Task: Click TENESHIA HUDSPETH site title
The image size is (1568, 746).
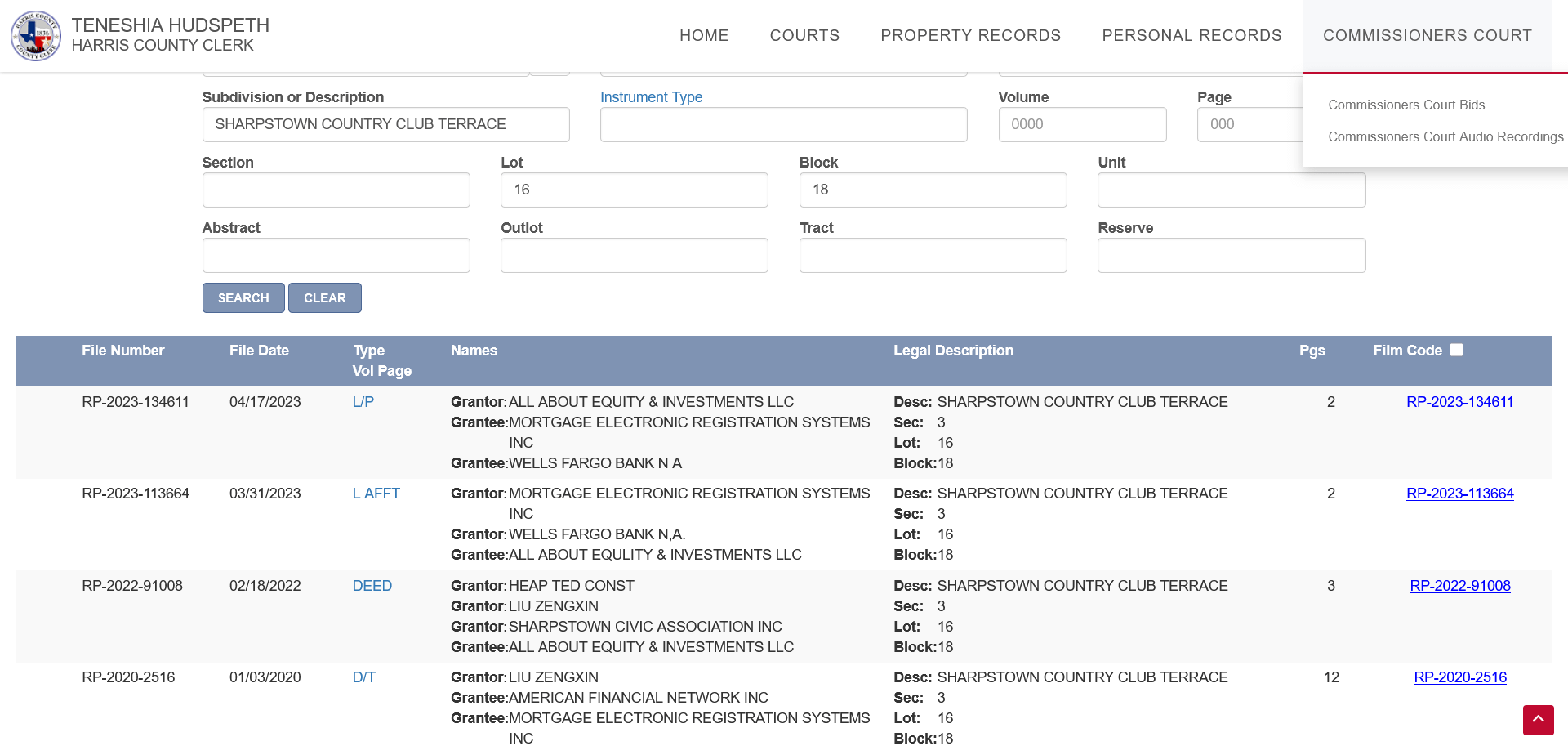Action: point(170,25)
